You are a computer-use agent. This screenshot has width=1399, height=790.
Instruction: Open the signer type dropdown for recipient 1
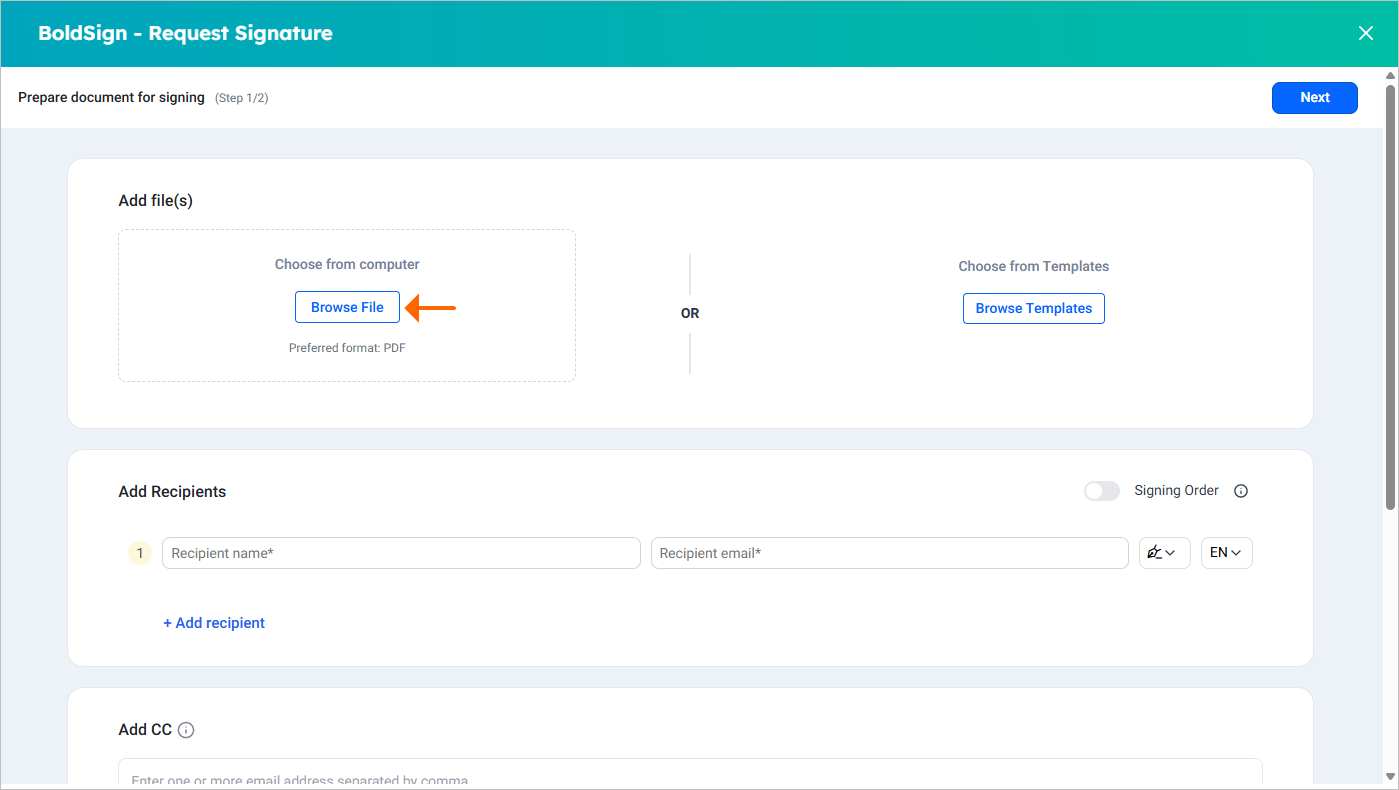[x=1164, y=553]
